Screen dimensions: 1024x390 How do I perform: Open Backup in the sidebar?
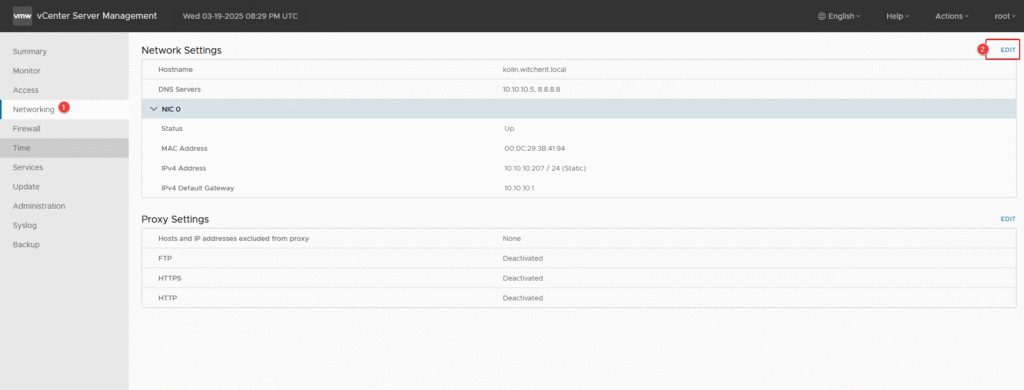pyautogui.click(x=64, y=244)
